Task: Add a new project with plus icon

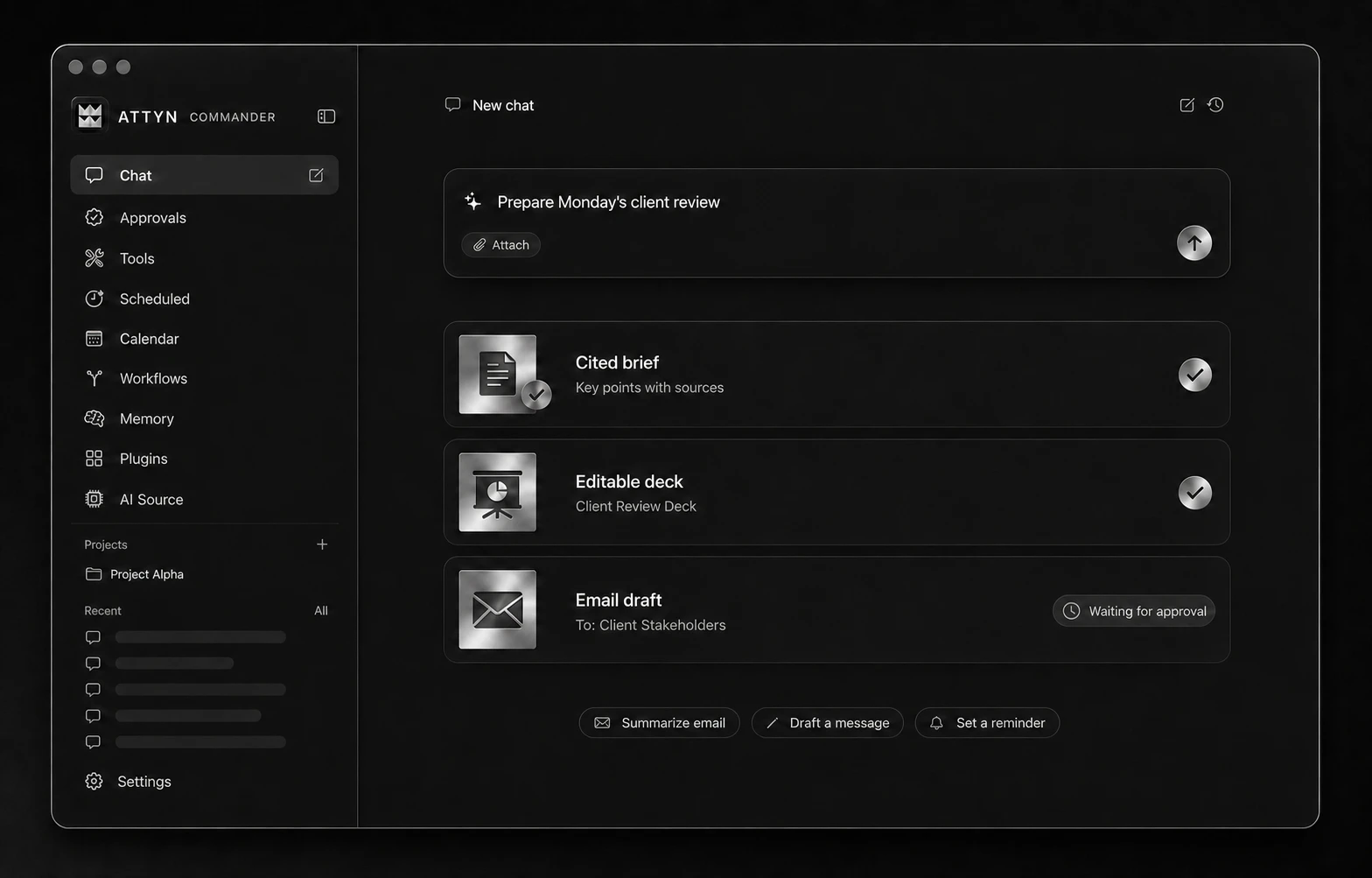Action: point(322,544)
